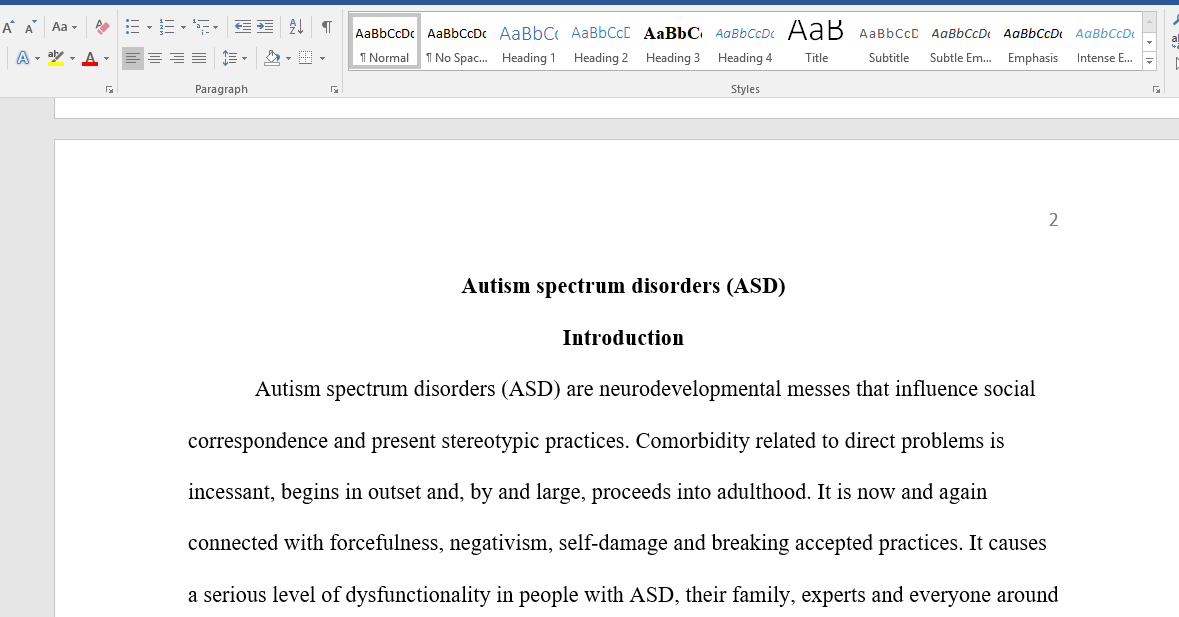Image resolution: width=1179 pixels, height=617 pixels.
Task: Go to next row of styles gallery
Action: (1150, 42)
